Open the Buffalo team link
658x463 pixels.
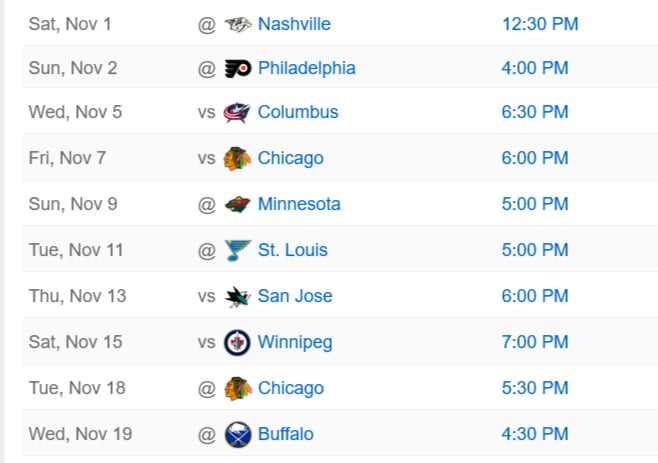pos(285,434)
